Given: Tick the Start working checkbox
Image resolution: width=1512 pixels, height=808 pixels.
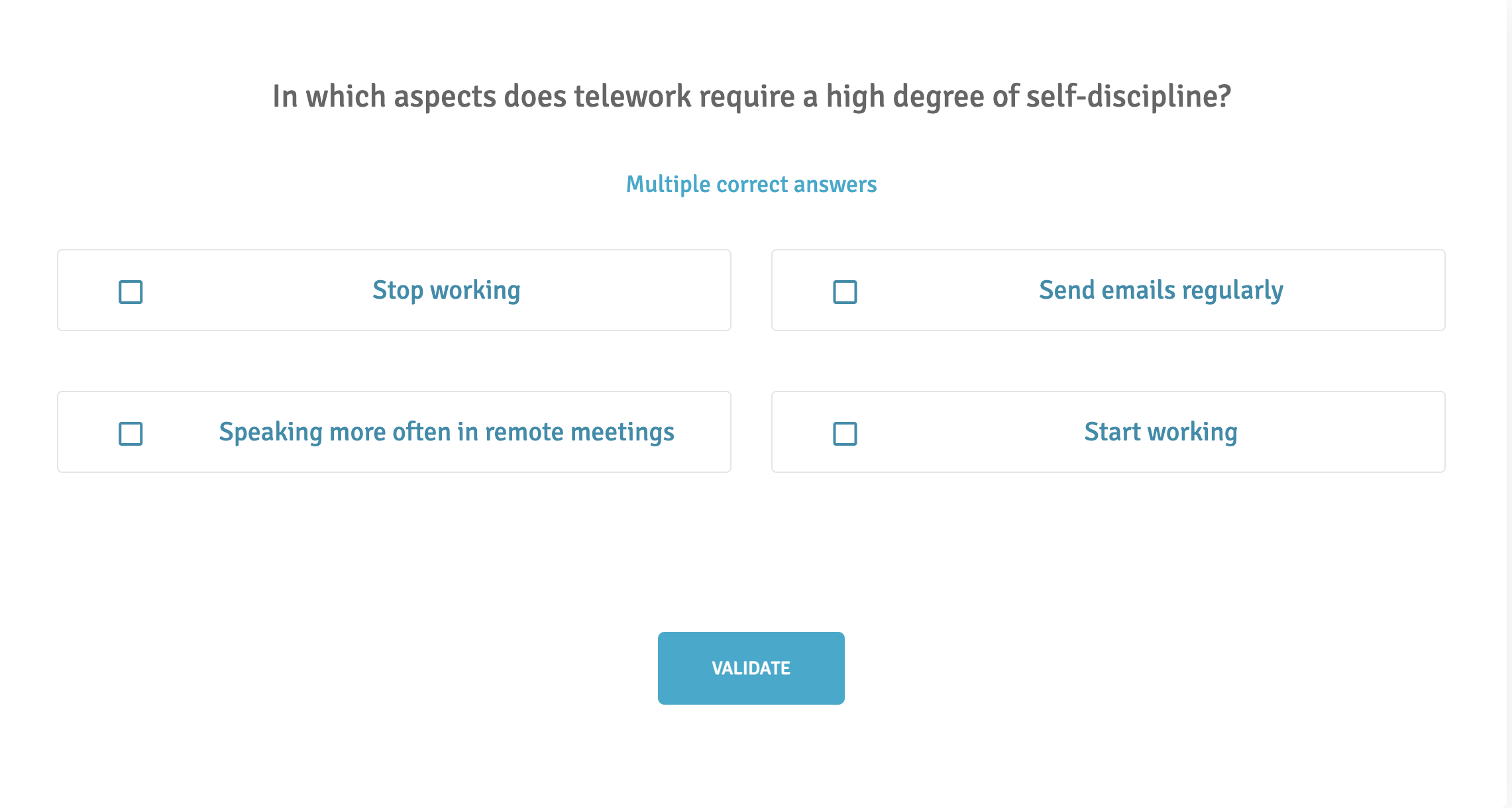Looking at the screenshot, I should click(845, 434).
